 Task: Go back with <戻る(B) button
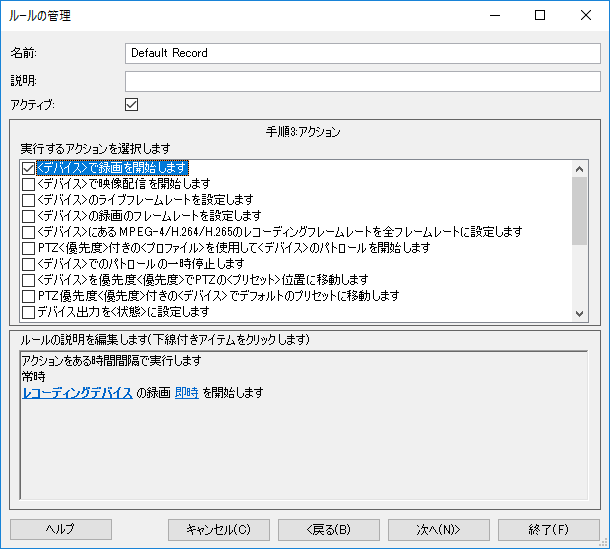(329, 530)
